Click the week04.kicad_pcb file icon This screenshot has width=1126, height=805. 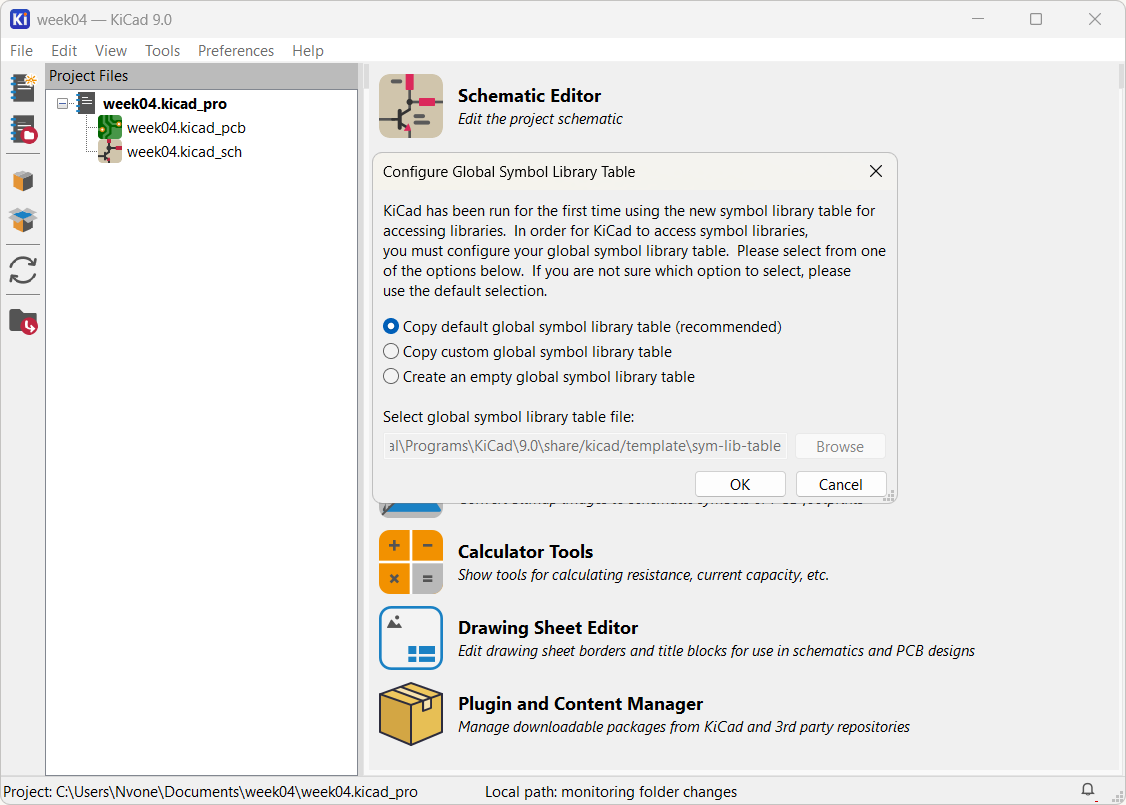110,128
